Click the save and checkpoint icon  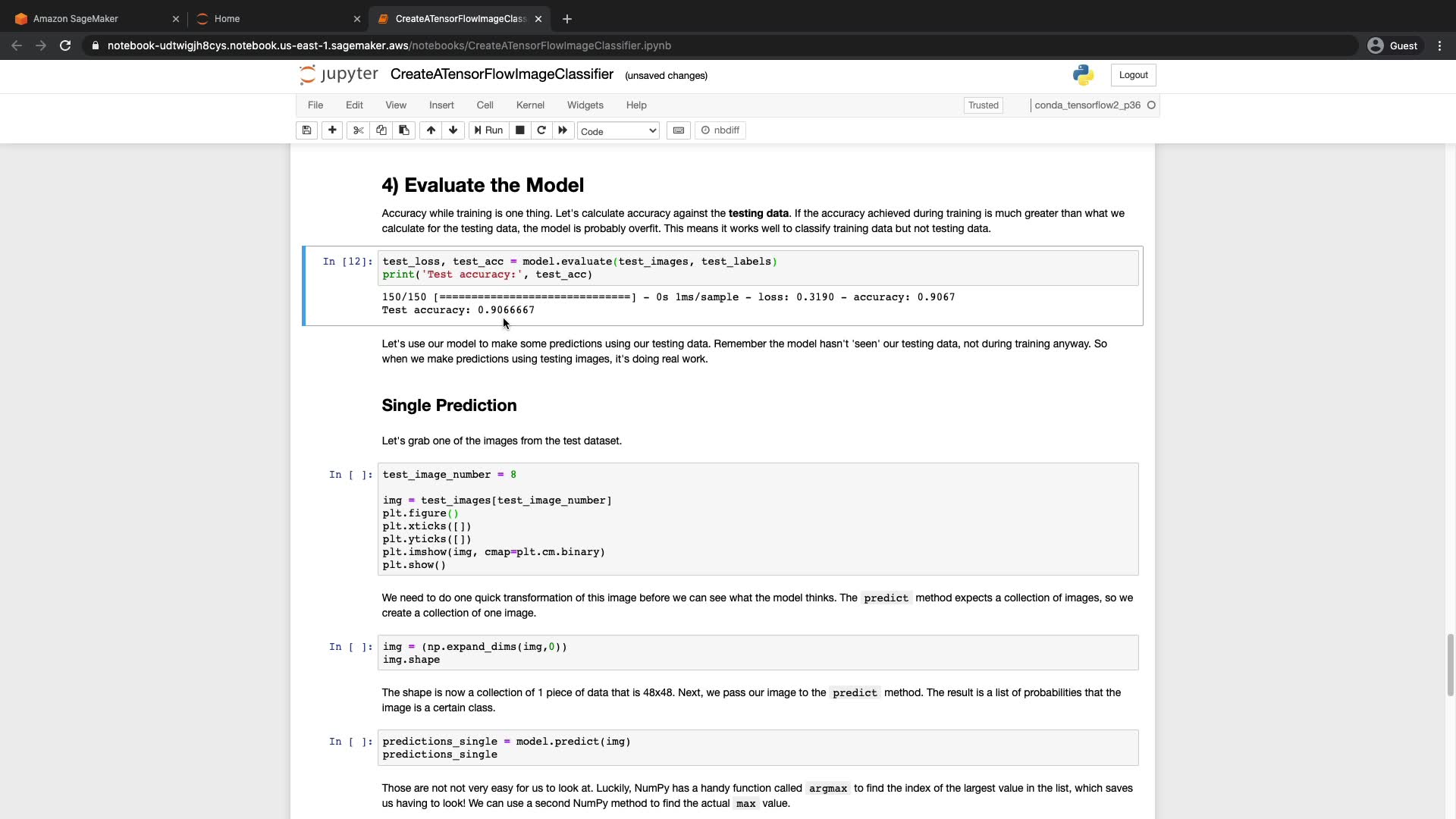pos(306,130)
